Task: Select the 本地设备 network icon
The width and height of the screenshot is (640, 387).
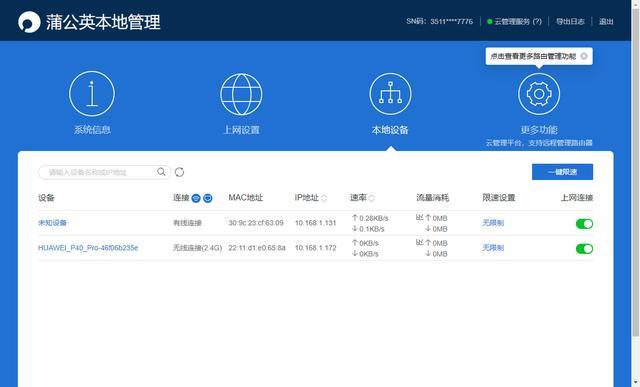Action: [x=390, y=94]
